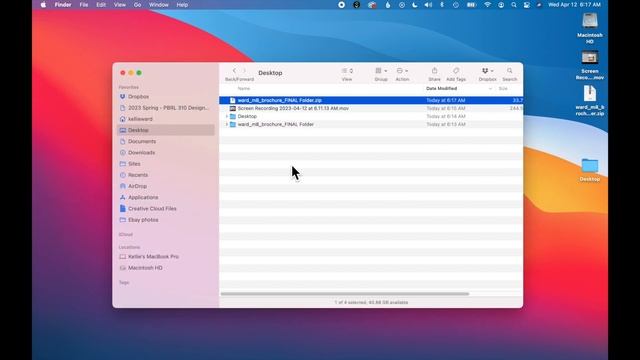Select Desktop in the sidebar
640x360 pixels.
click(x=166, y=130)
